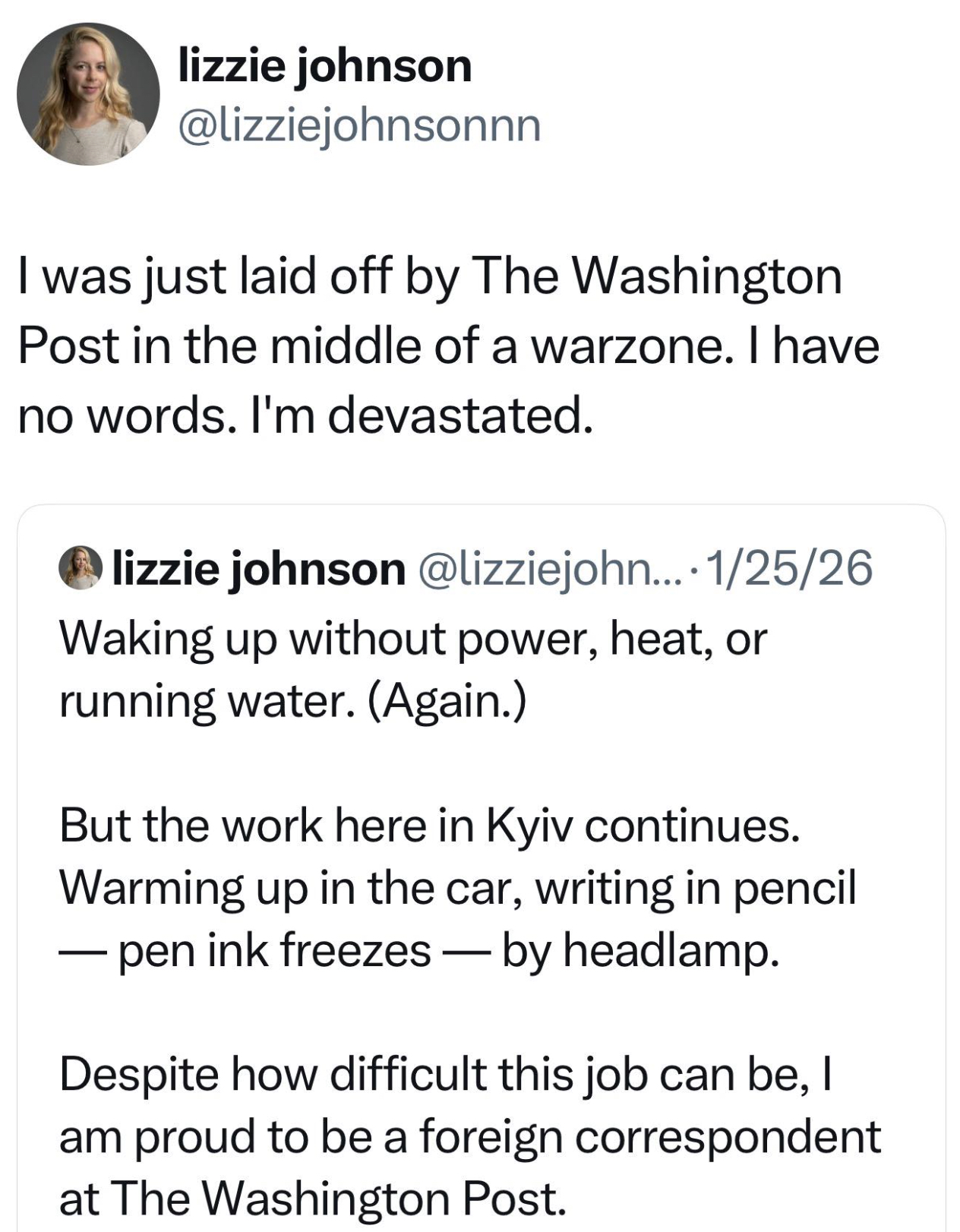The image size is (960, 1232).
Task: Click the line "Post in the middle of a warzone"
Action: coord(448,346)
